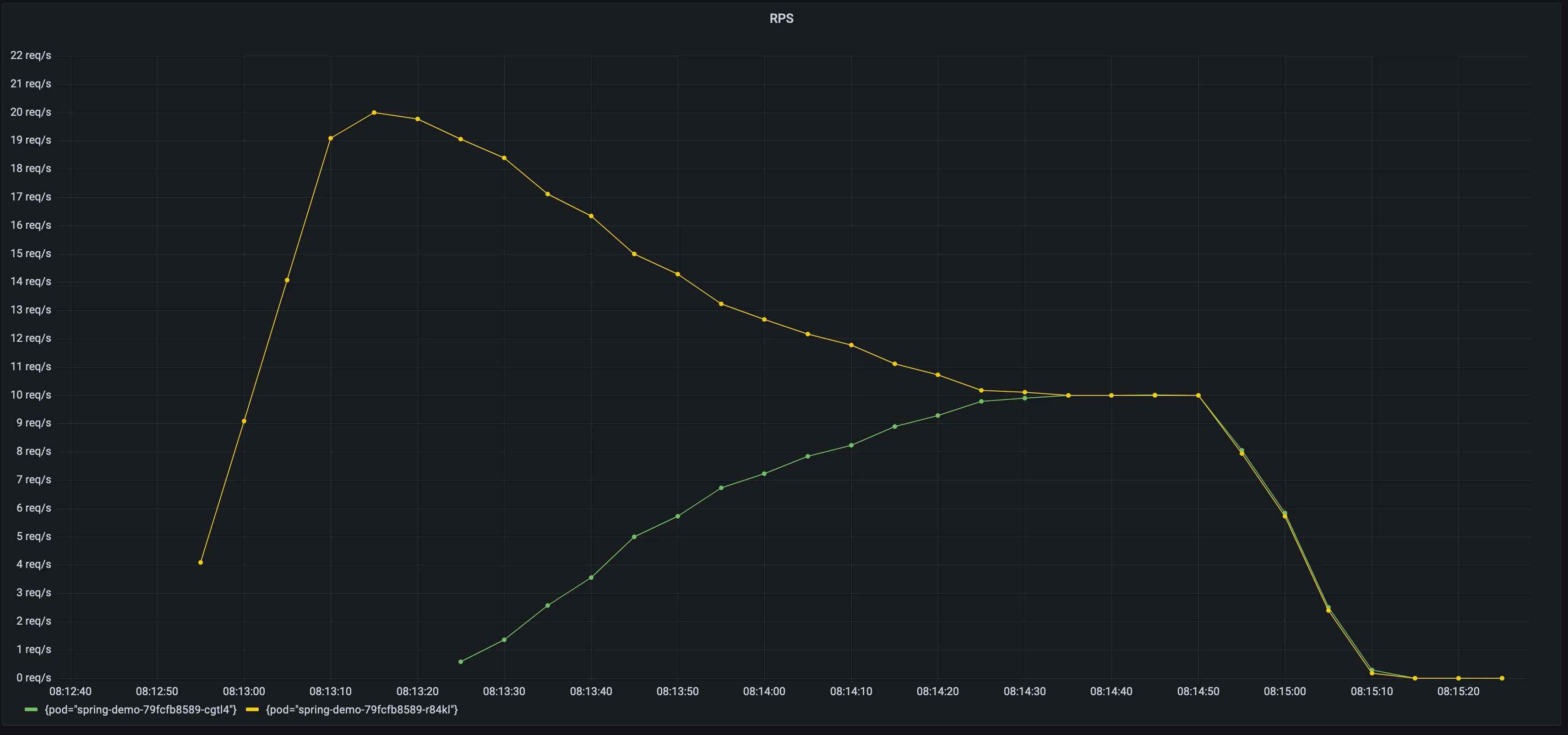Click the legend label spring-demo-79fcfb8589-cgtl4
This screenshot has height=735, width=1568.
(x=139, y=710)
